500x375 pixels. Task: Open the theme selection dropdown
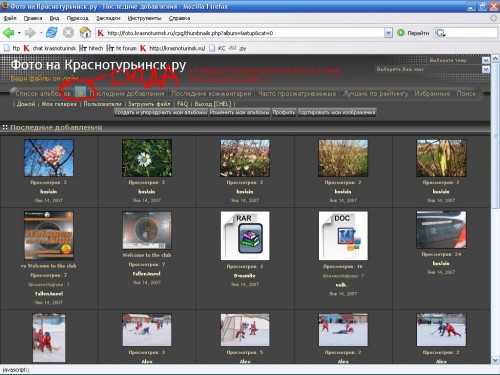[x=486, y=60]
